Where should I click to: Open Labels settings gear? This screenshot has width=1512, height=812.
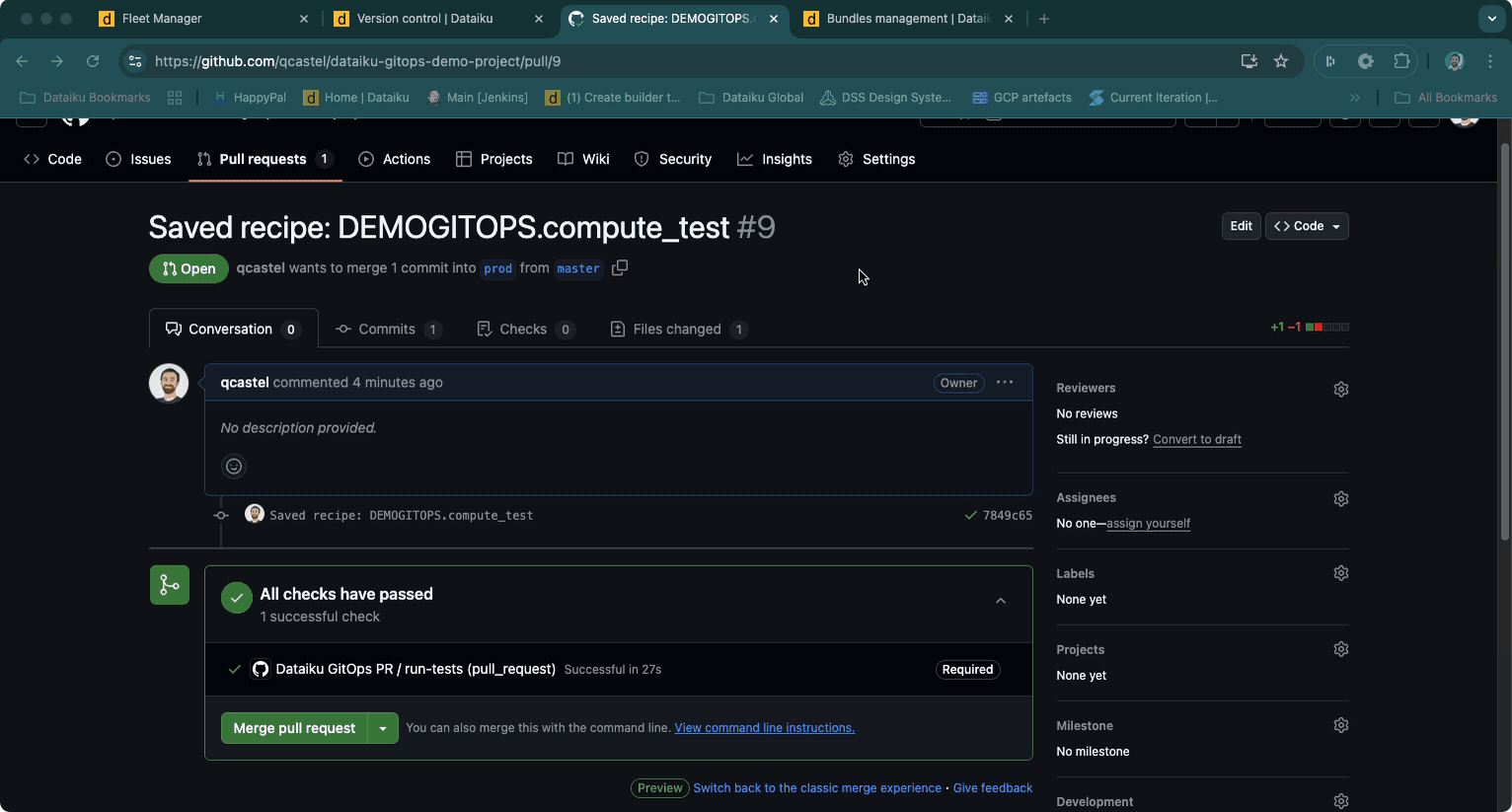tap(1340, 573)
